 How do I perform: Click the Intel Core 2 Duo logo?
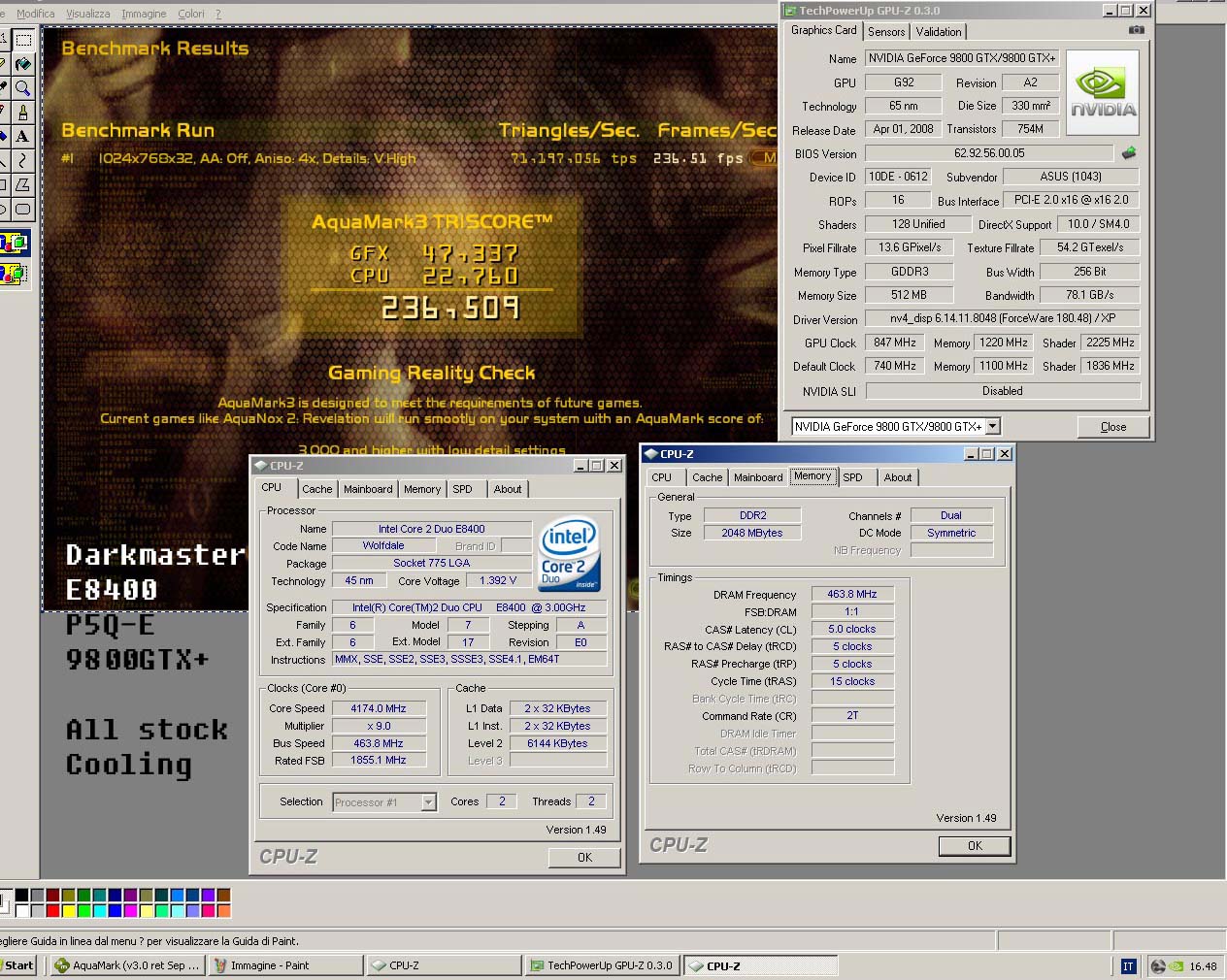click(569, 555)
